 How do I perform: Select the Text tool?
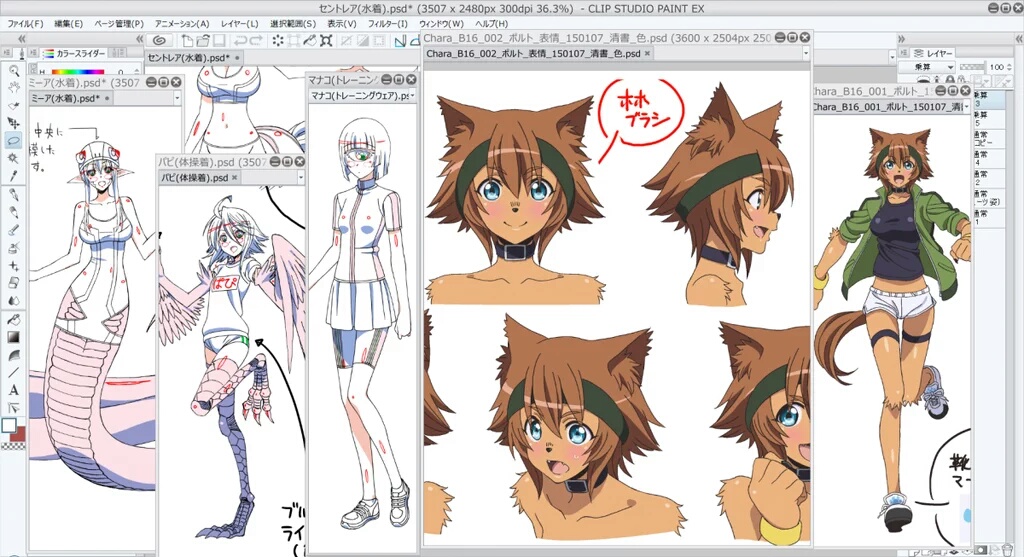(x=13, y=390)
